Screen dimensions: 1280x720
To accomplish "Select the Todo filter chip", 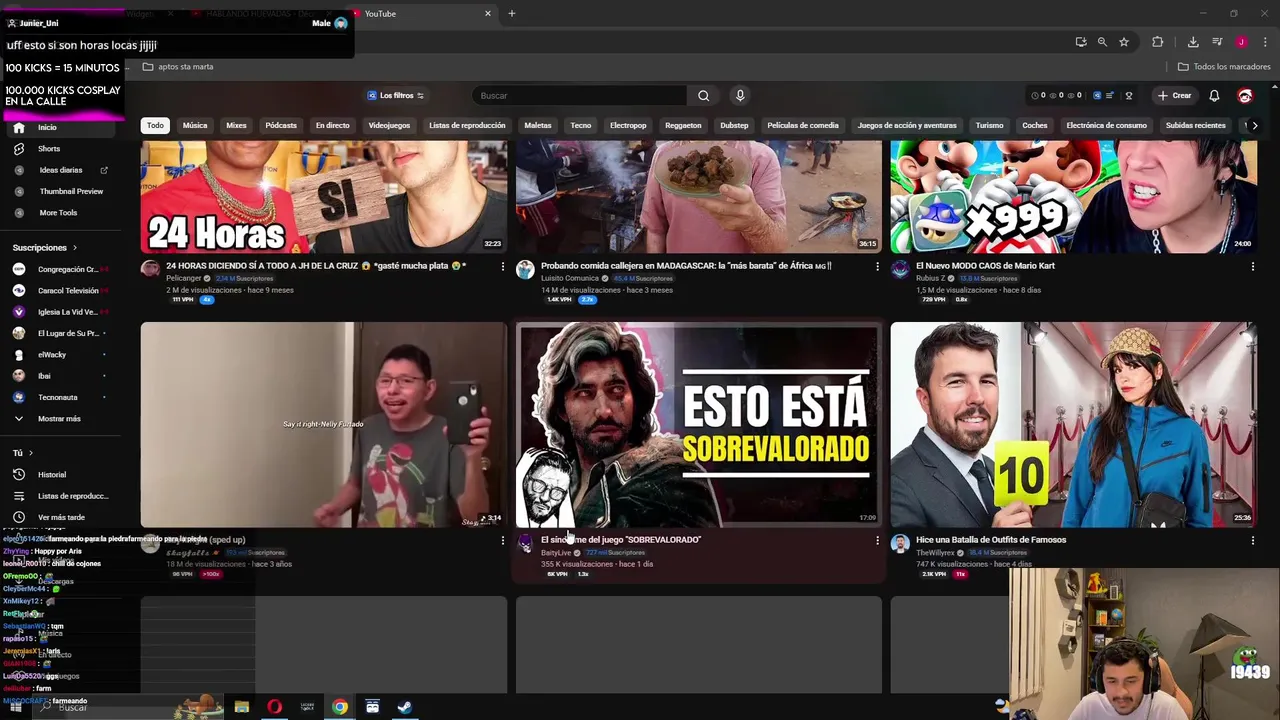I will tap(155, 126).
